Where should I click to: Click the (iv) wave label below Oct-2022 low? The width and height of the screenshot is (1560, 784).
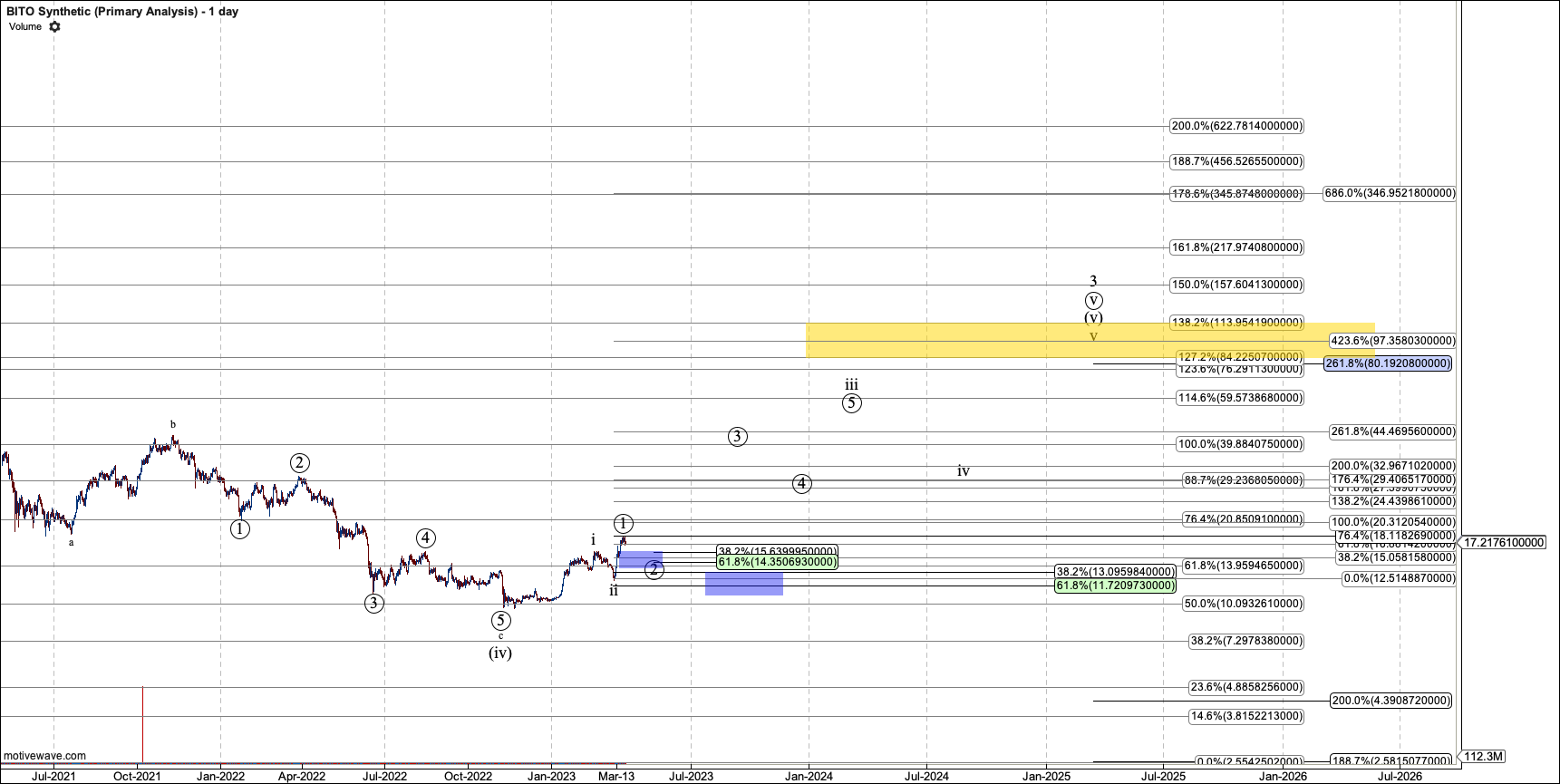point(500,653)
